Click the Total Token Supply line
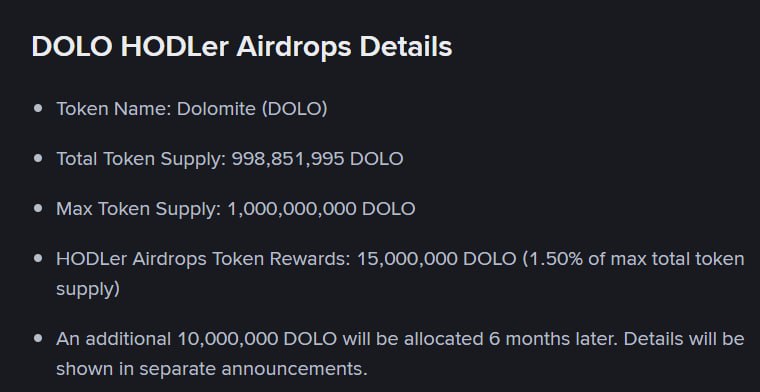 click(230, 159)
